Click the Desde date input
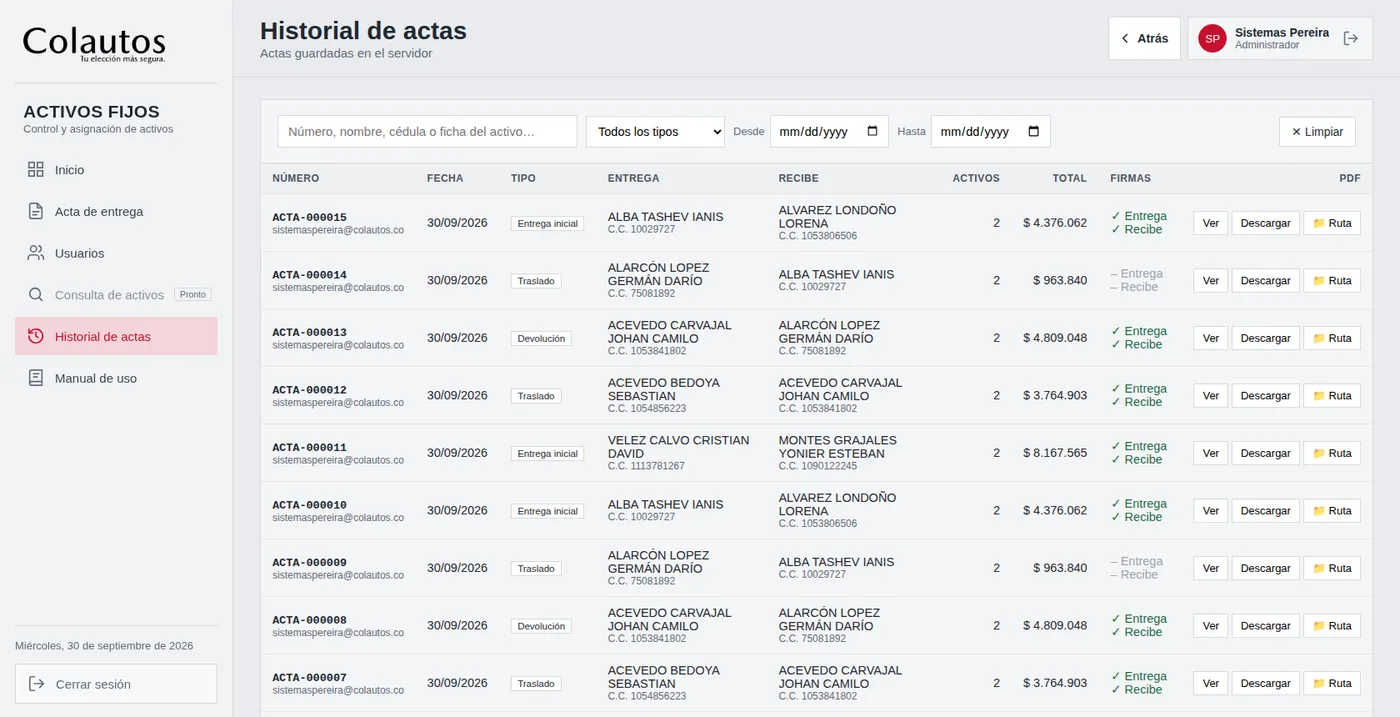This screenshot has height=717, width=1400. (829, 132)
